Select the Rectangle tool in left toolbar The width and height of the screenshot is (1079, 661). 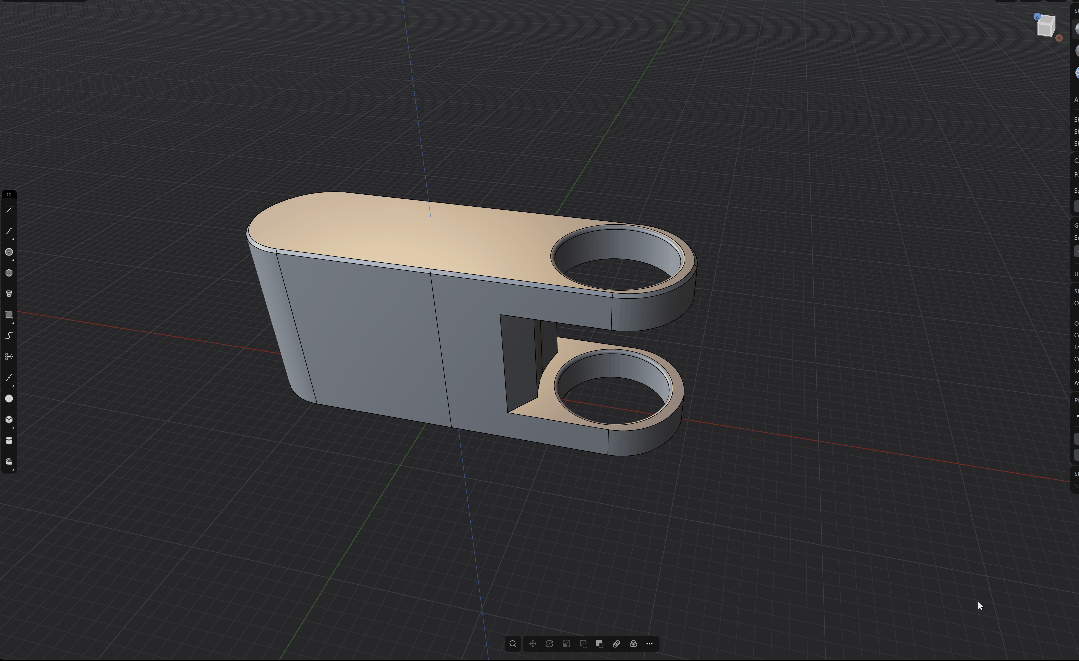(9, 315)
